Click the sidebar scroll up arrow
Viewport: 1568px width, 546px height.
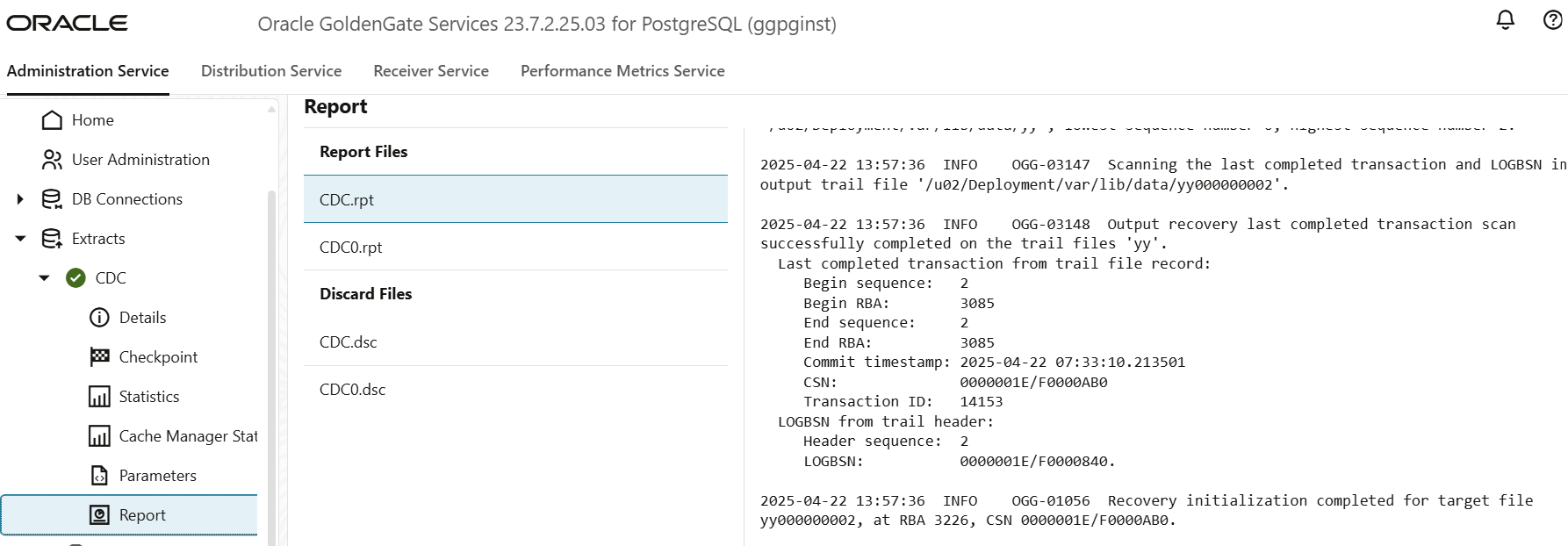pyautogui.click(x=271, y=109)
